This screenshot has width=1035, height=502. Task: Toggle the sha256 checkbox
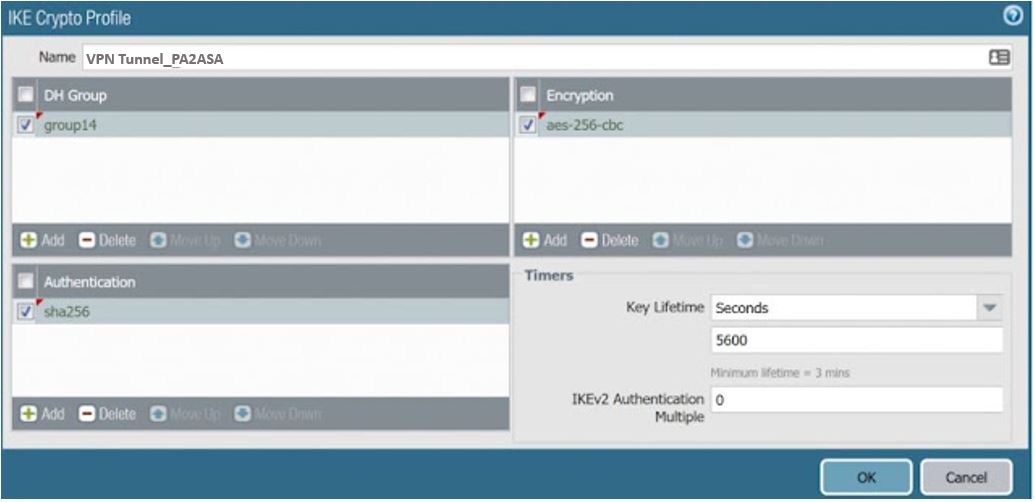click(26, 312)
